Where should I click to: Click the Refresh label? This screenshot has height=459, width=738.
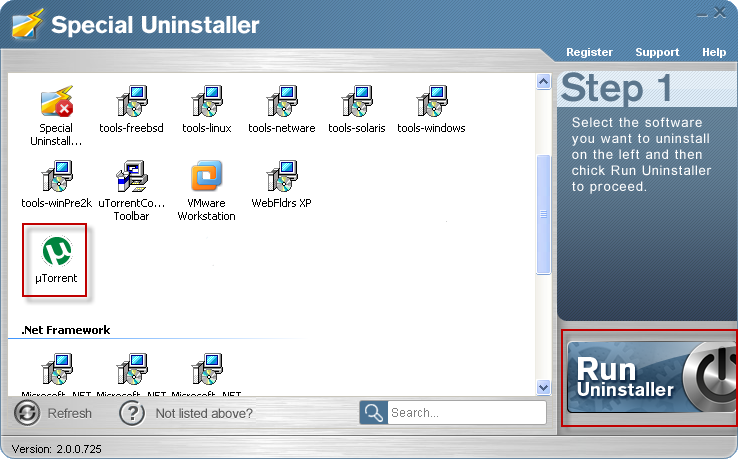tap(70, 413)
